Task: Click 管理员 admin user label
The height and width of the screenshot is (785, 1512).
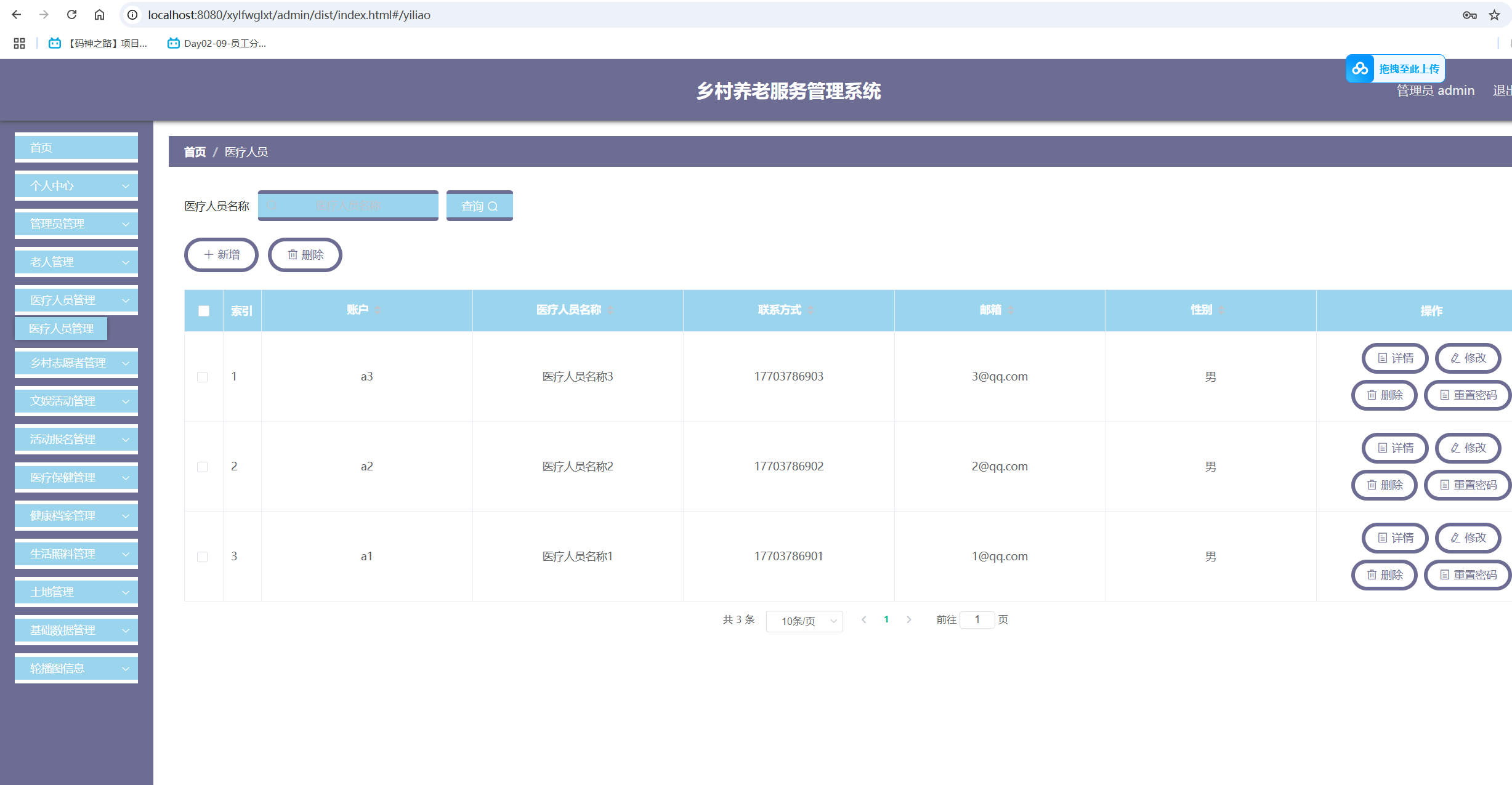Action: point(1435,91)
